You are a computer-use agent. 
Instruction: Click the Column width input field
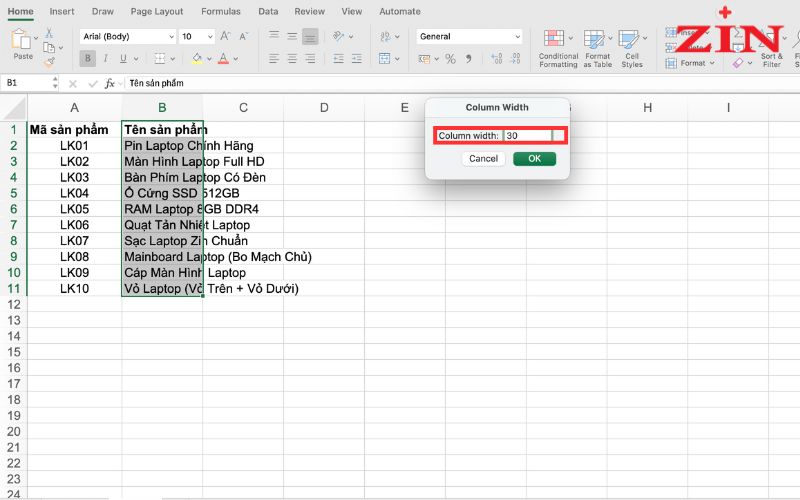click(528, 136)
